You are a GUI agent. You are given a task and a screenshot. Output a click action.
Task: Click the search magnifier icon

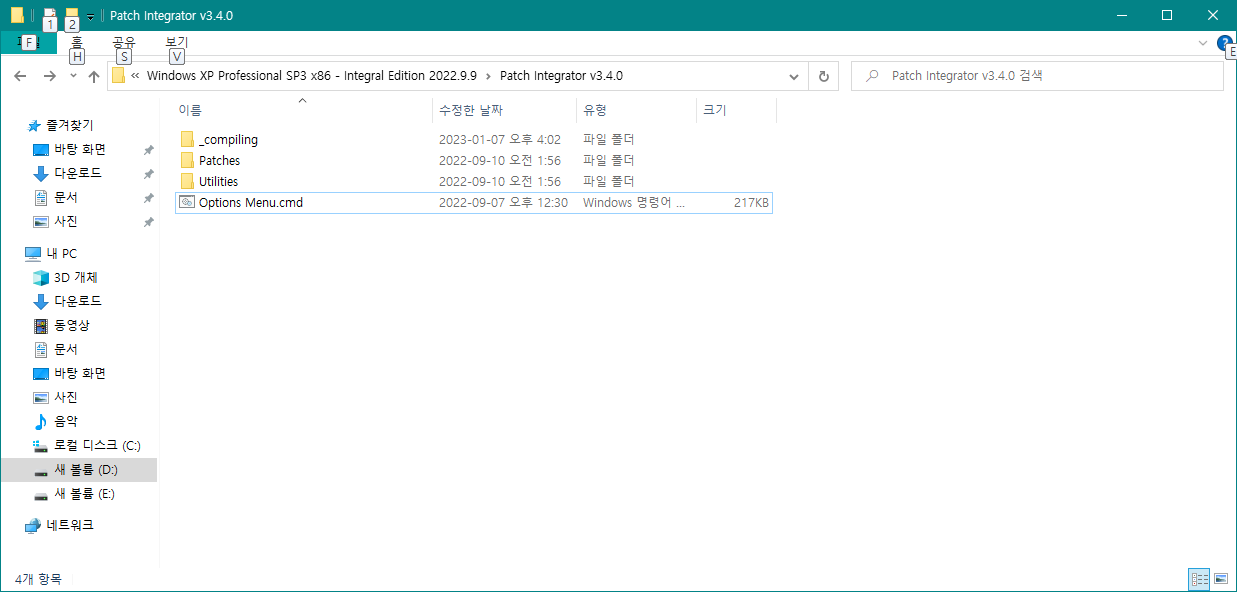873,76
